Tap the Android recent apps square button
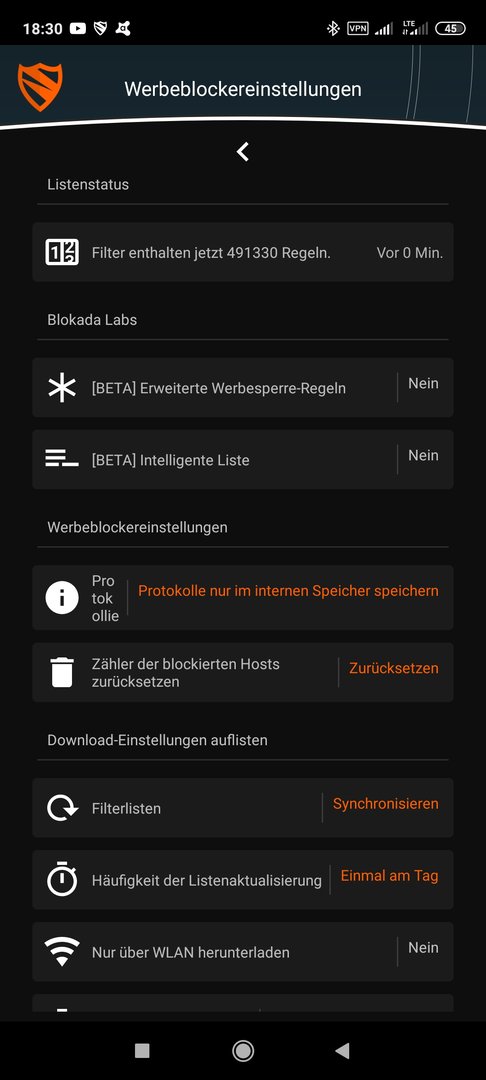486x1080 pixels. click(142, 1050)
